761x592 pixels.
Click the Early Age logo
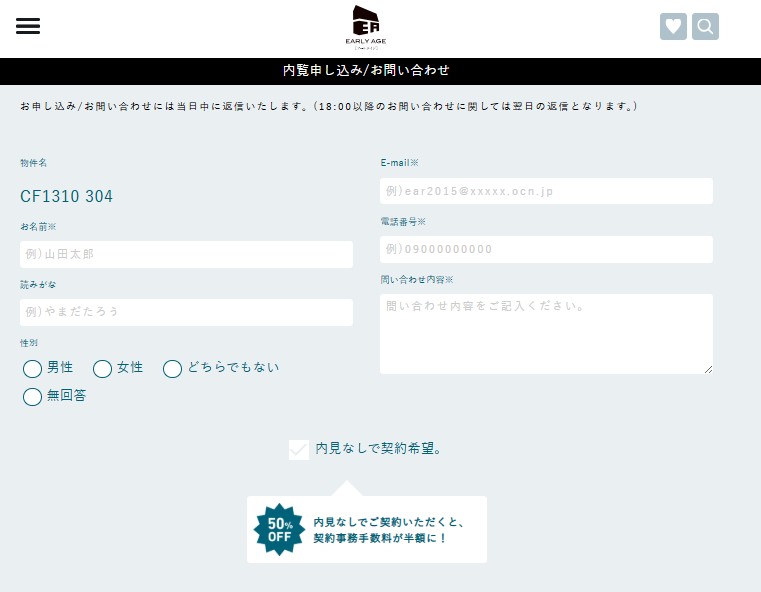(x=366, y=26)
